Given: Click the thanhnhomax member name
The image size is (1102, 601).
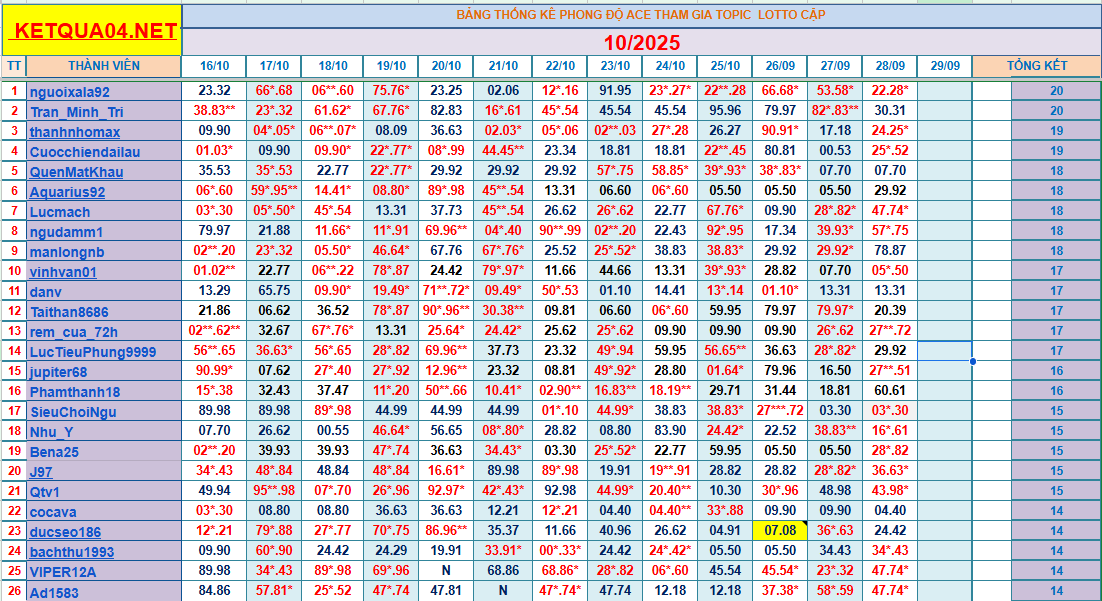Looking at the screenshot, I should coord(75,132).
